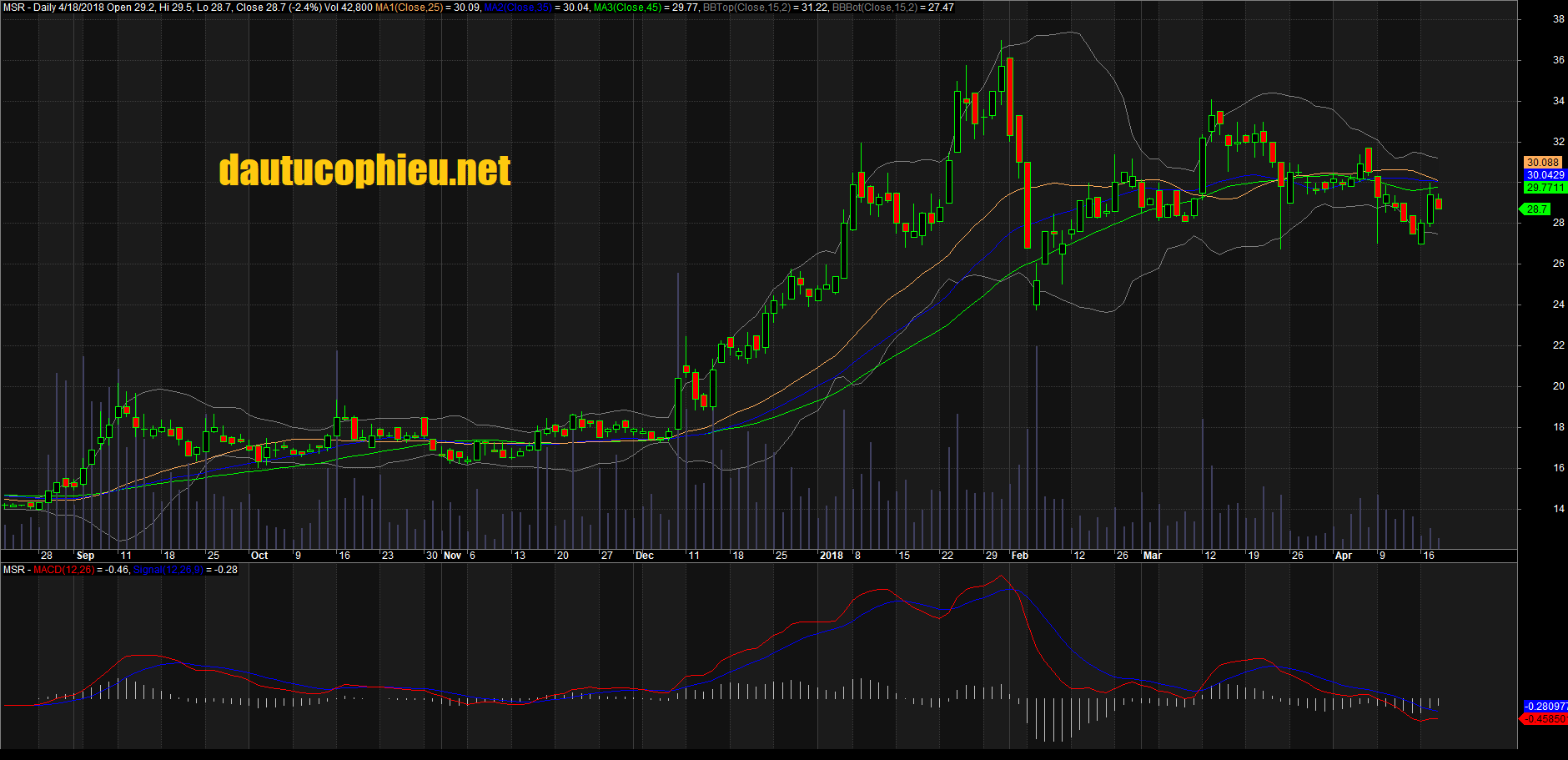Click the Nov label on date axis

(x=452, y=556)
